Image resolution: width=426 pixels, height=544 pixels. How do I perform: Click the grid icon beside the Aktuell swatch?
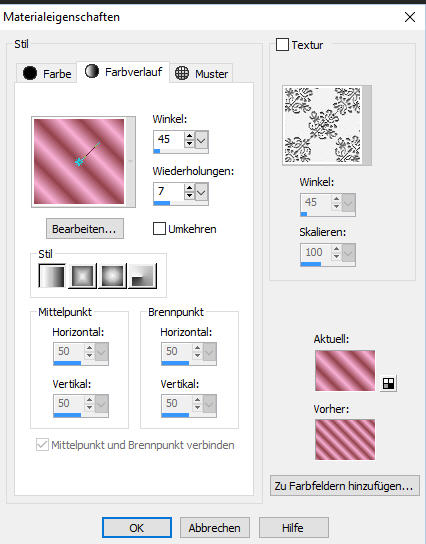pyautogui.click(x=388, y=383)
